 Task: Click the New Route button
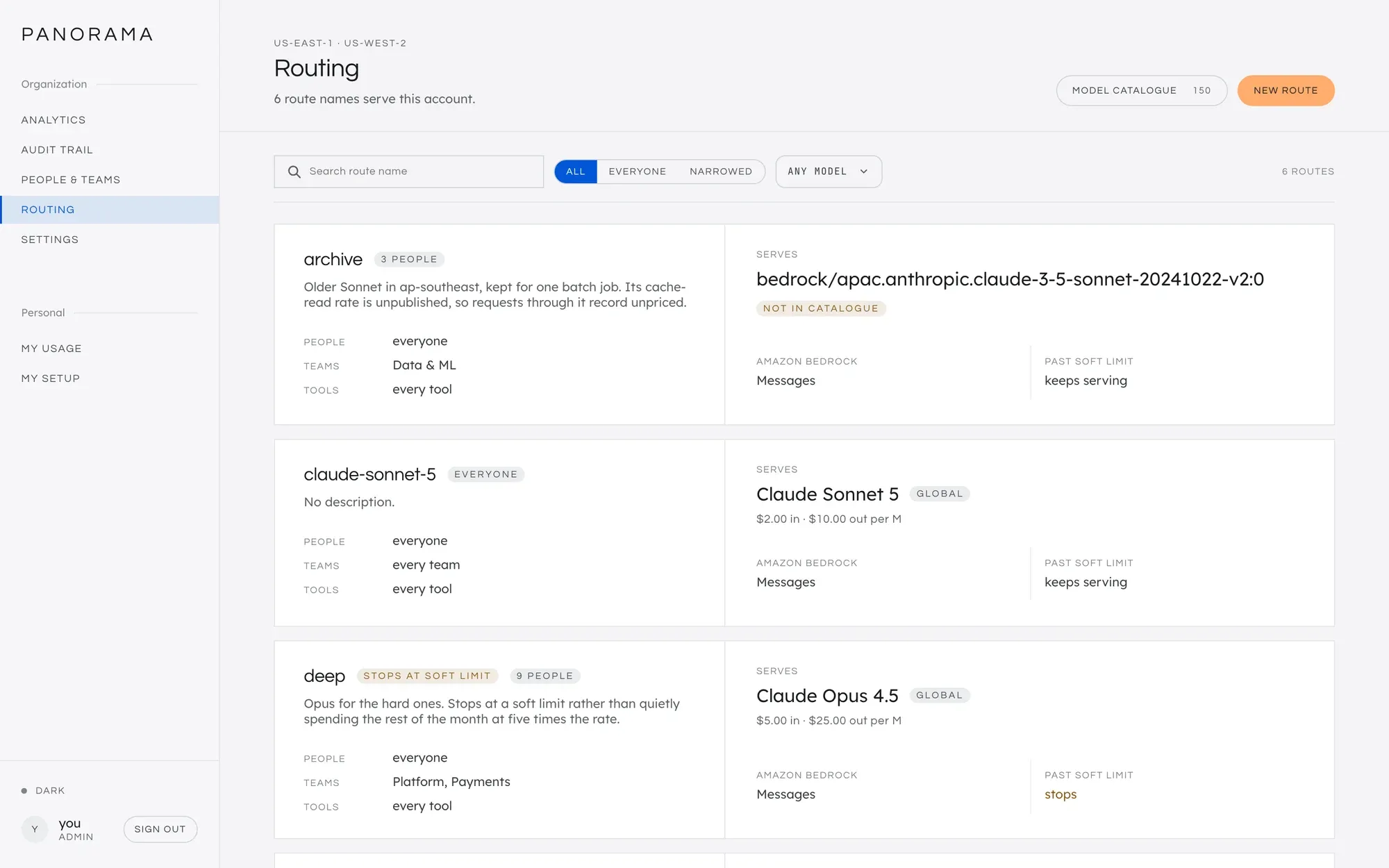tap(1286, 90)
